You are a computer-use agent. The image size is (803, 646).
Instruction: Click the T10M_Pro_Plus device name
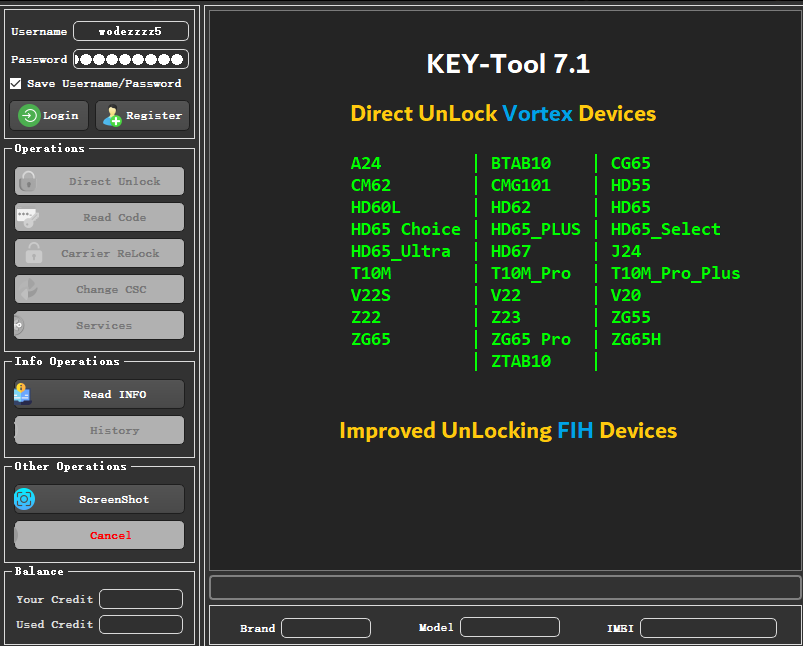coord(675,274)
